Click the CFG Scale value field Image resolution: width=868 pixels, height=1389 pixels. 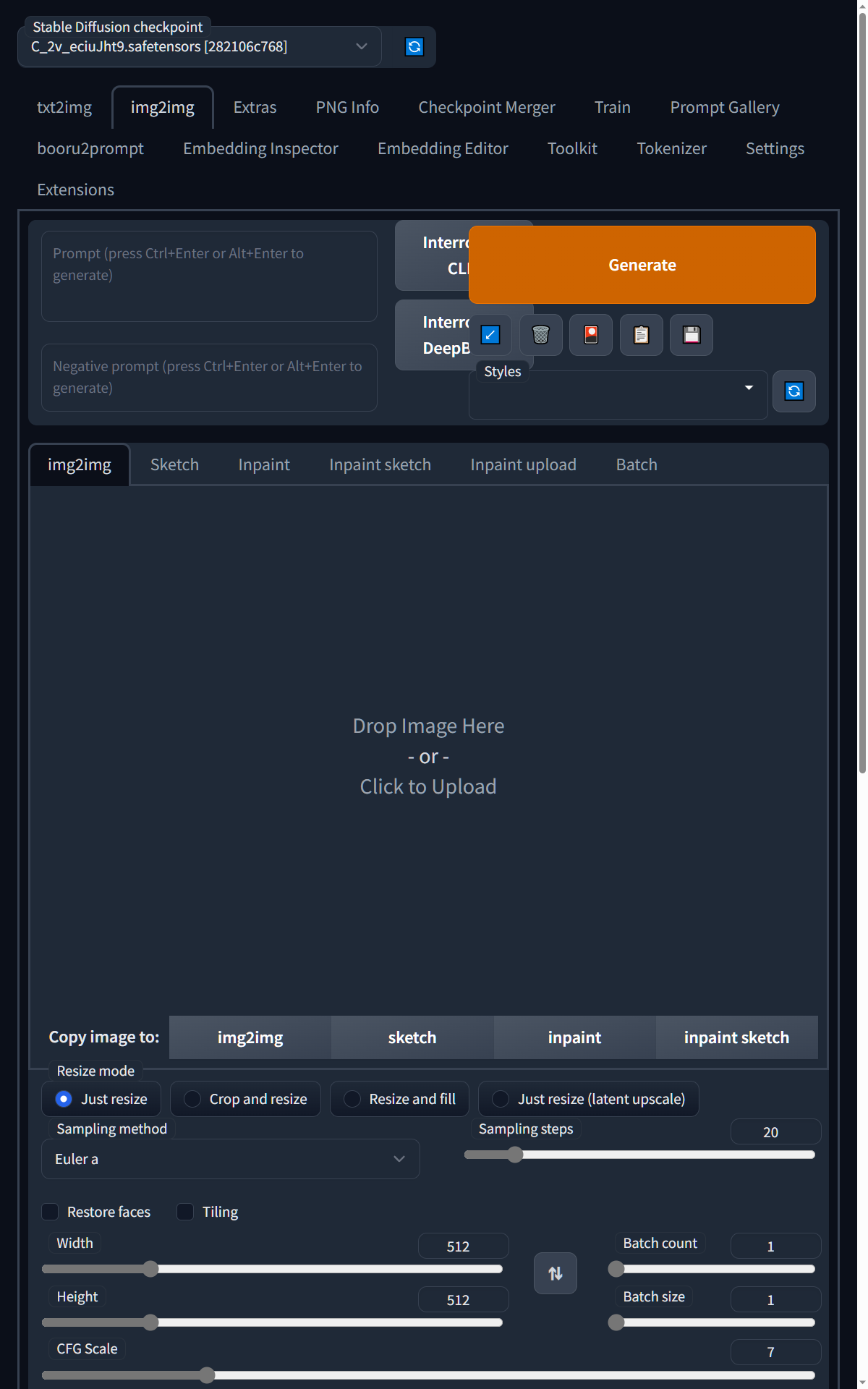pyautogui.click(x=775, y=1352)
